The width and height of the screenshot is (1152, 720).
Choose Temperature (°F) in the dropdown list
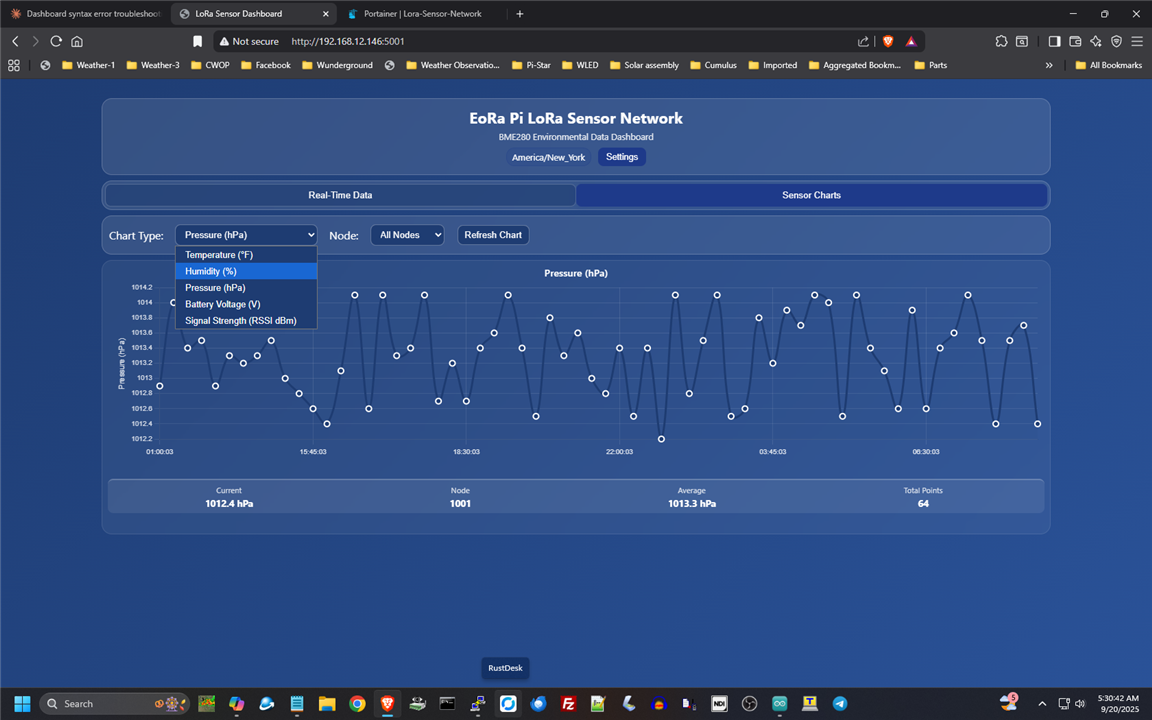pyautogui.click(x=246, y=255)
